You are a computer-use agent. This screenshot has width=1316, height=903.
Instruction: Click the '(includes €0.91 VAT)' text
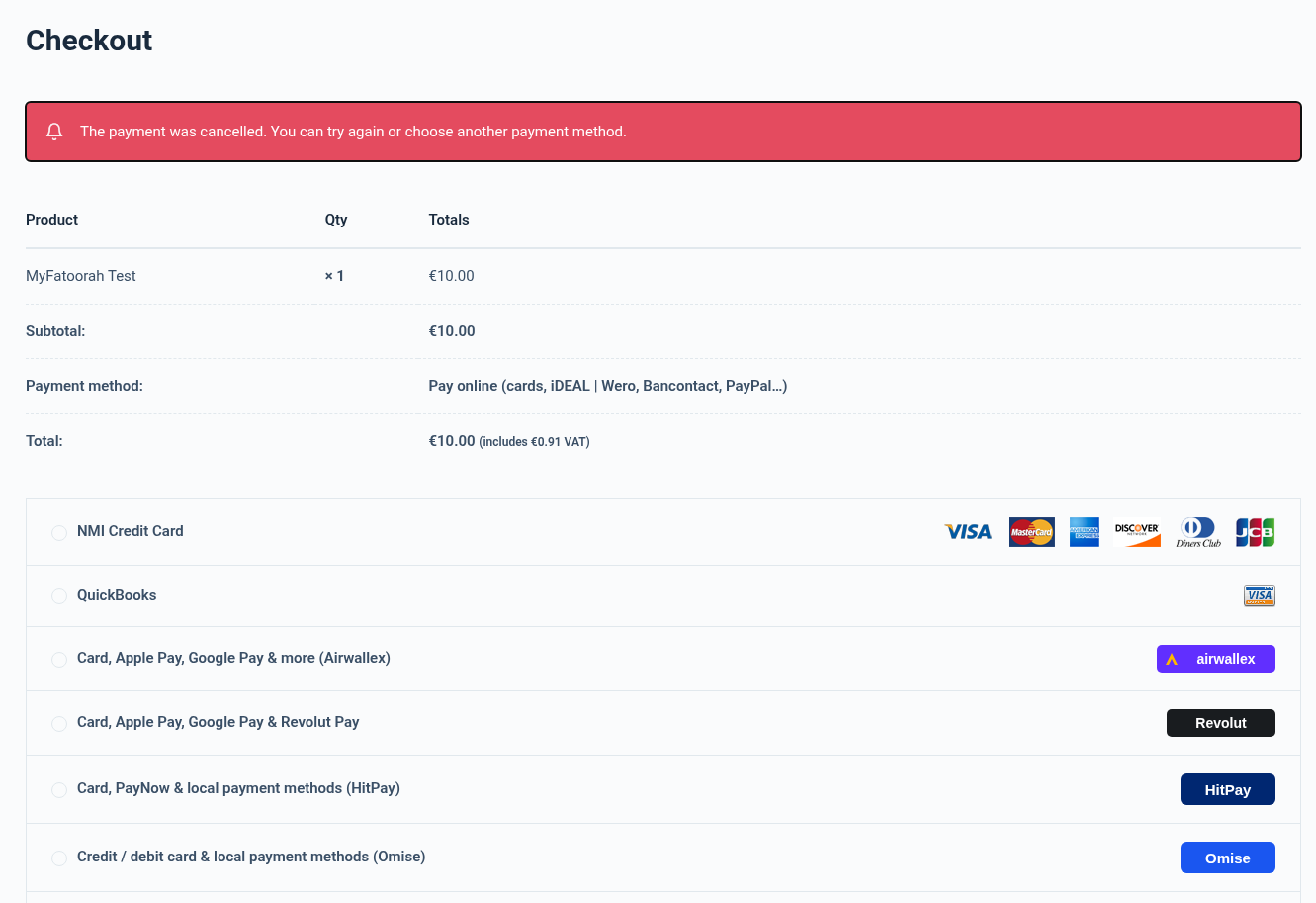click(534, 442)
